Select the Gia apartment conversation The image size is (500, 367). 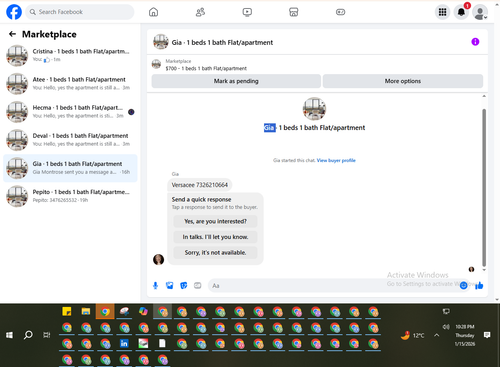(70, 168)
